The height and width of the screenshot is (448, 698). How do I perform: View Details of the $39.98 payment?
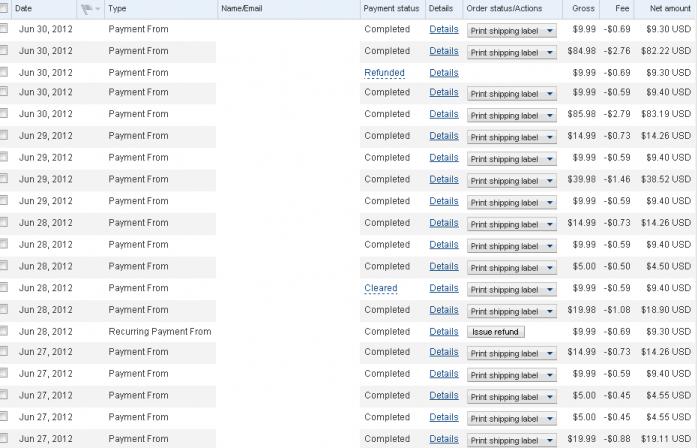[444, 179]
